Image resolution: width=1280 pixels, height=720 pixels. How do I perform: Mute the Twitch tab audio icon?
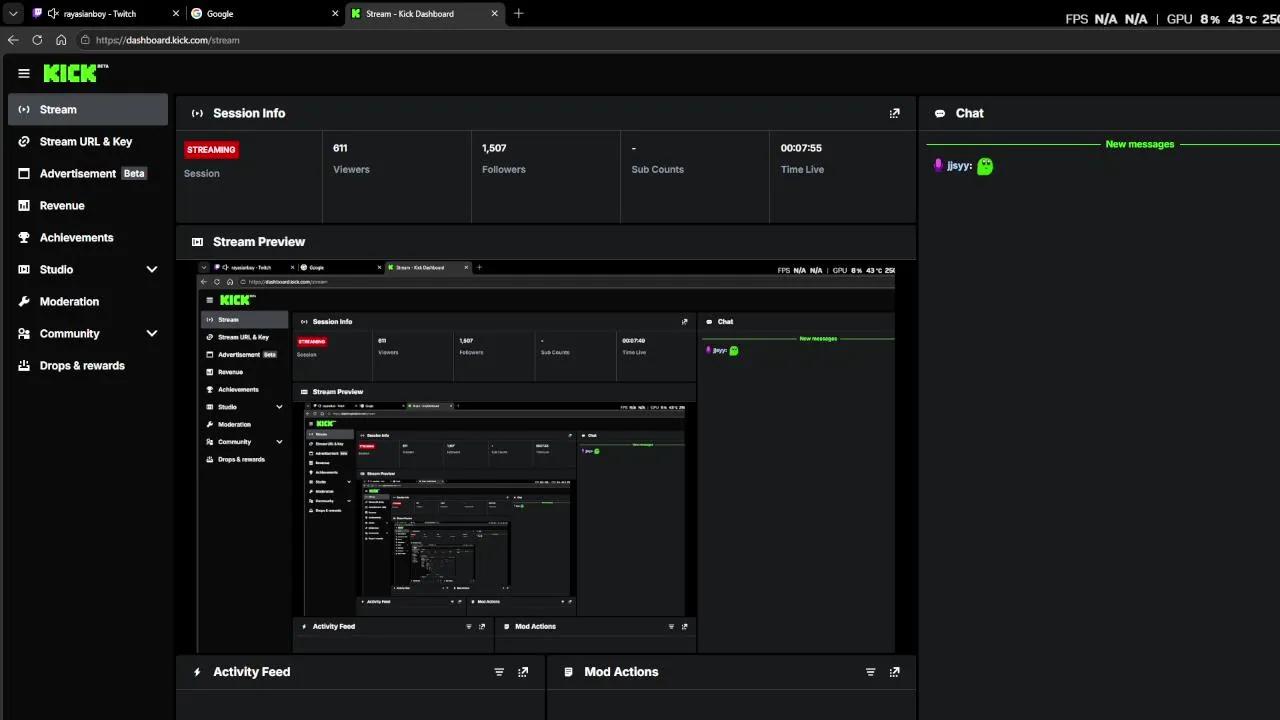click(x=53, y=14)
